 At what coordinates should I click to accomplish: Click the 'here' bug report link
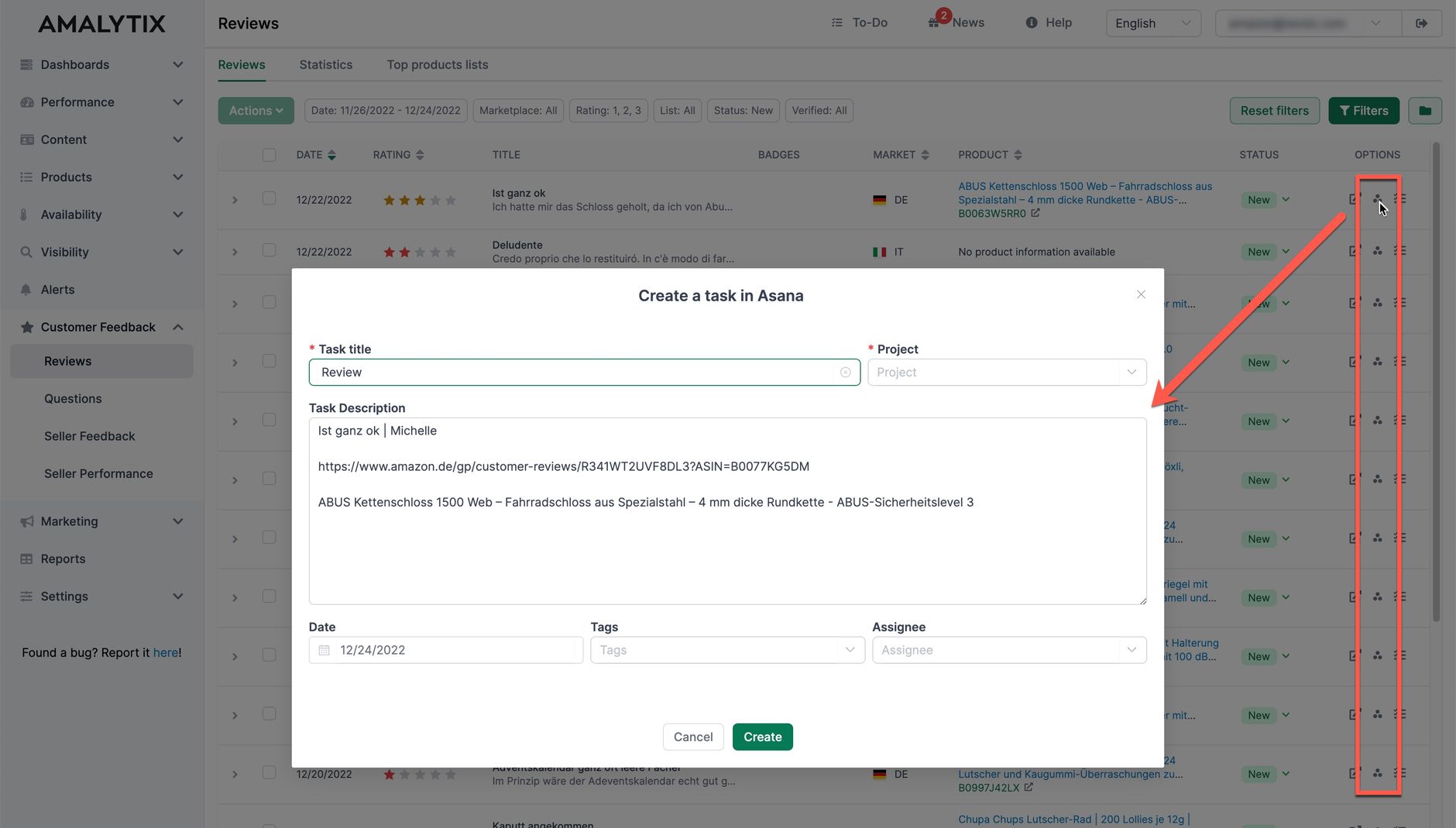[x=166, y=653]
